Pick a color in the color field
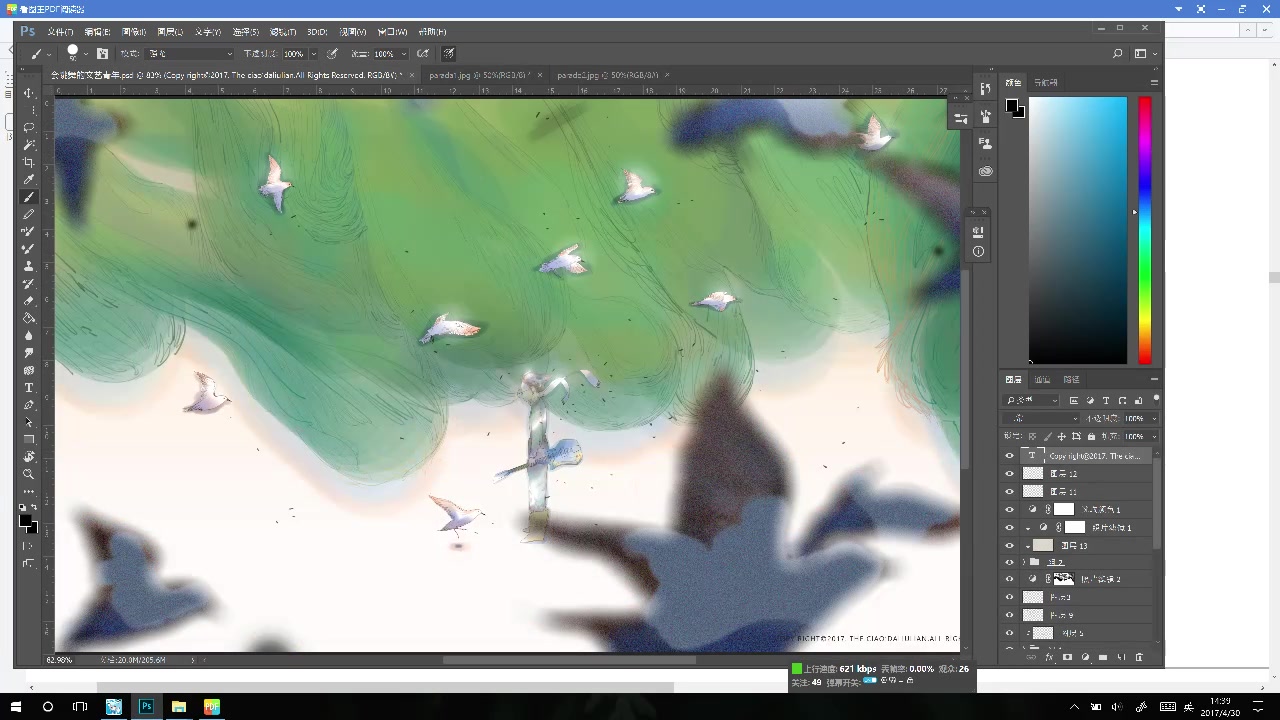Screen dimensions: 1280x720 (1078, 230)
